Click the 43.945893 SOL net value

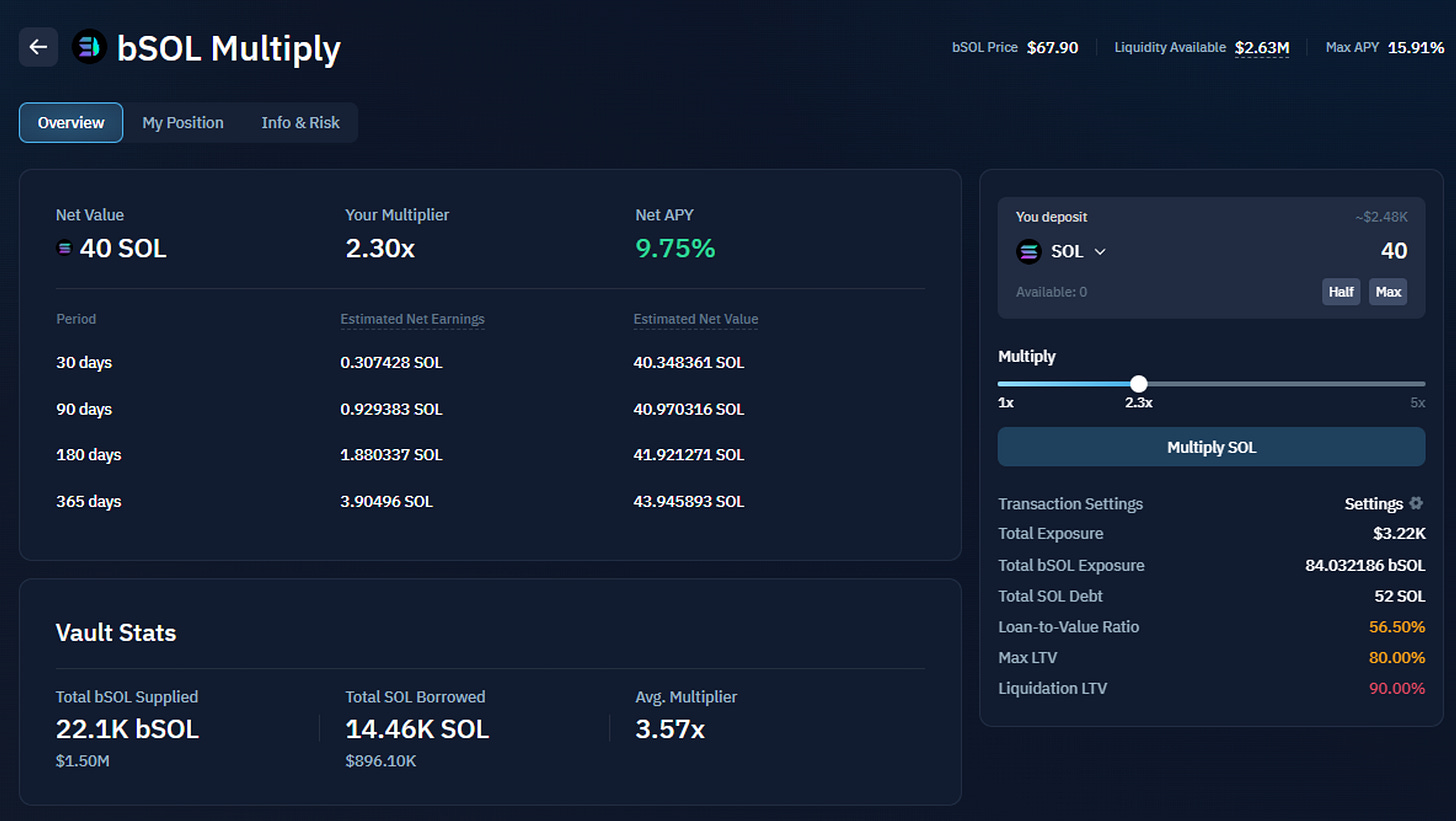pos(689,501)
